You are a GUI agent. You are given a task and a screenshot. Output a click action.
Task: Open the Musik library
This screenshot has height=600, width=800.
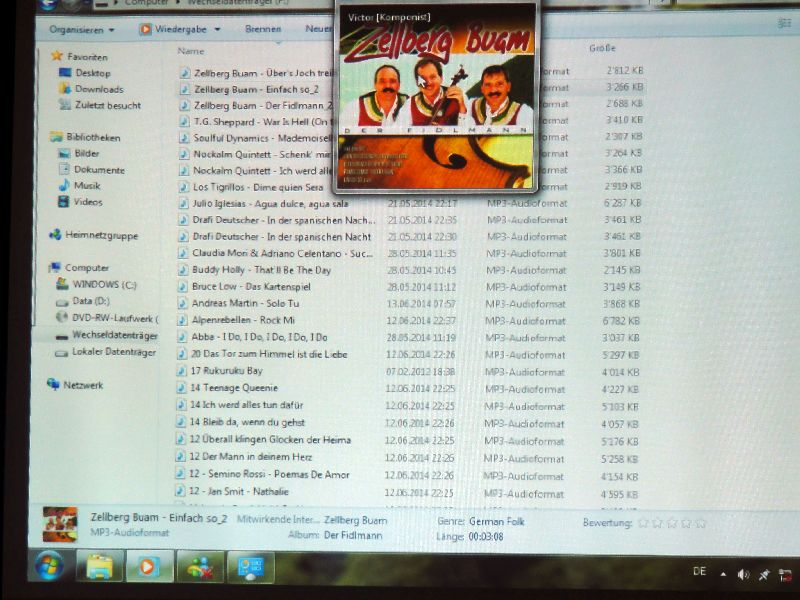pos(87,185)
